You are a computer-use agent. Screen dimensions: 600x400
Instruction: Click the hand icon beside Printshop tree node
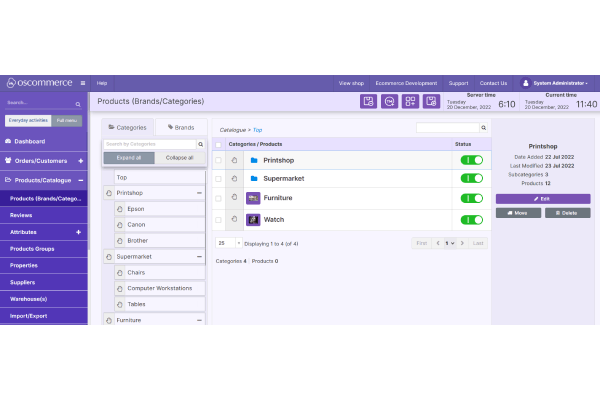pyautogui.click(x=109, y=193)
